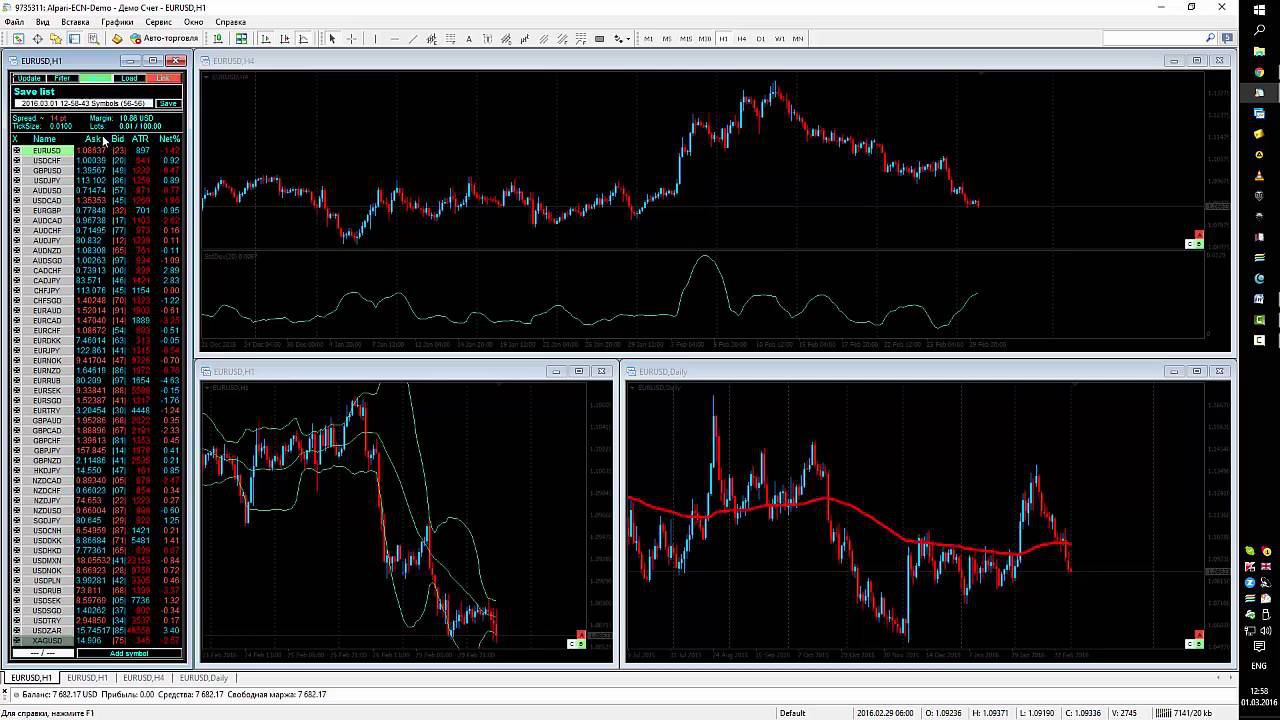Click the Save button beside list name
Viewport: 1280px width, 720px height.
[168, 103]
